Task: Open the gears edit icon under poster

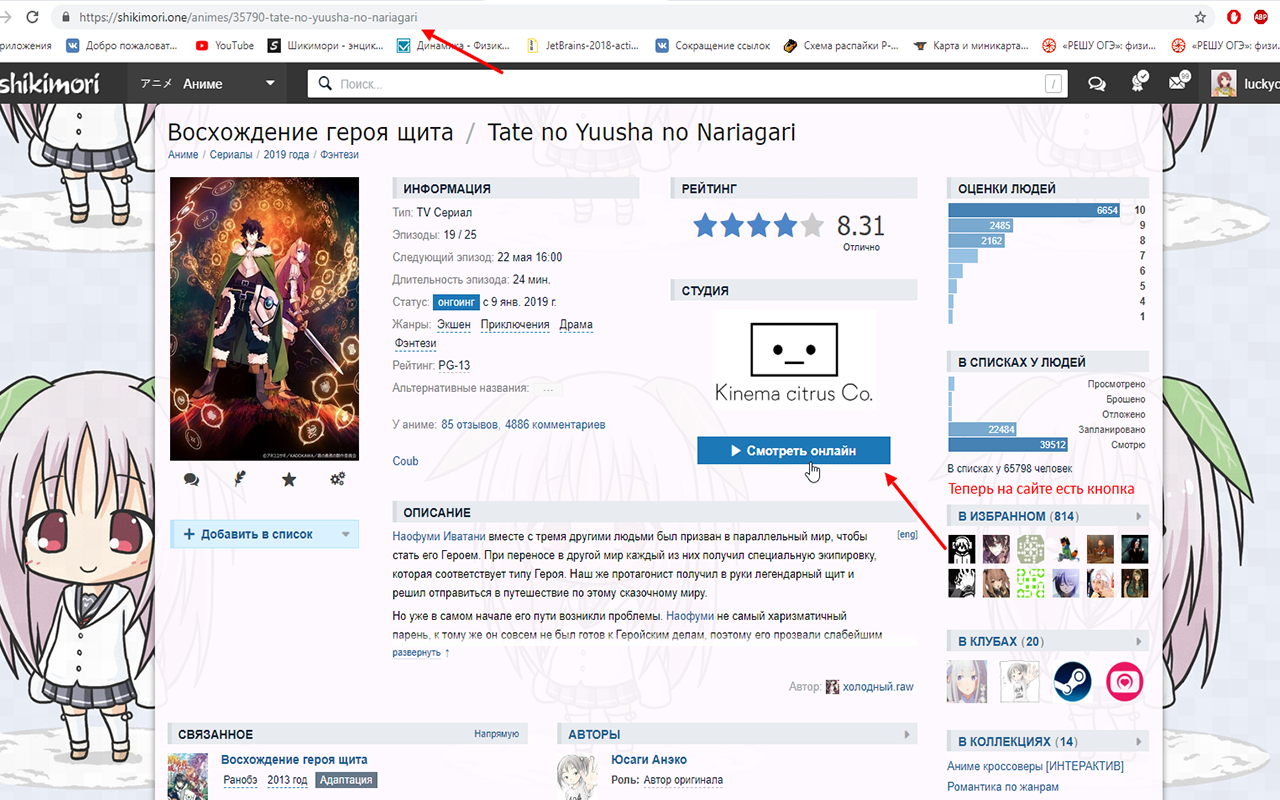Action: [x=338, y=480]
